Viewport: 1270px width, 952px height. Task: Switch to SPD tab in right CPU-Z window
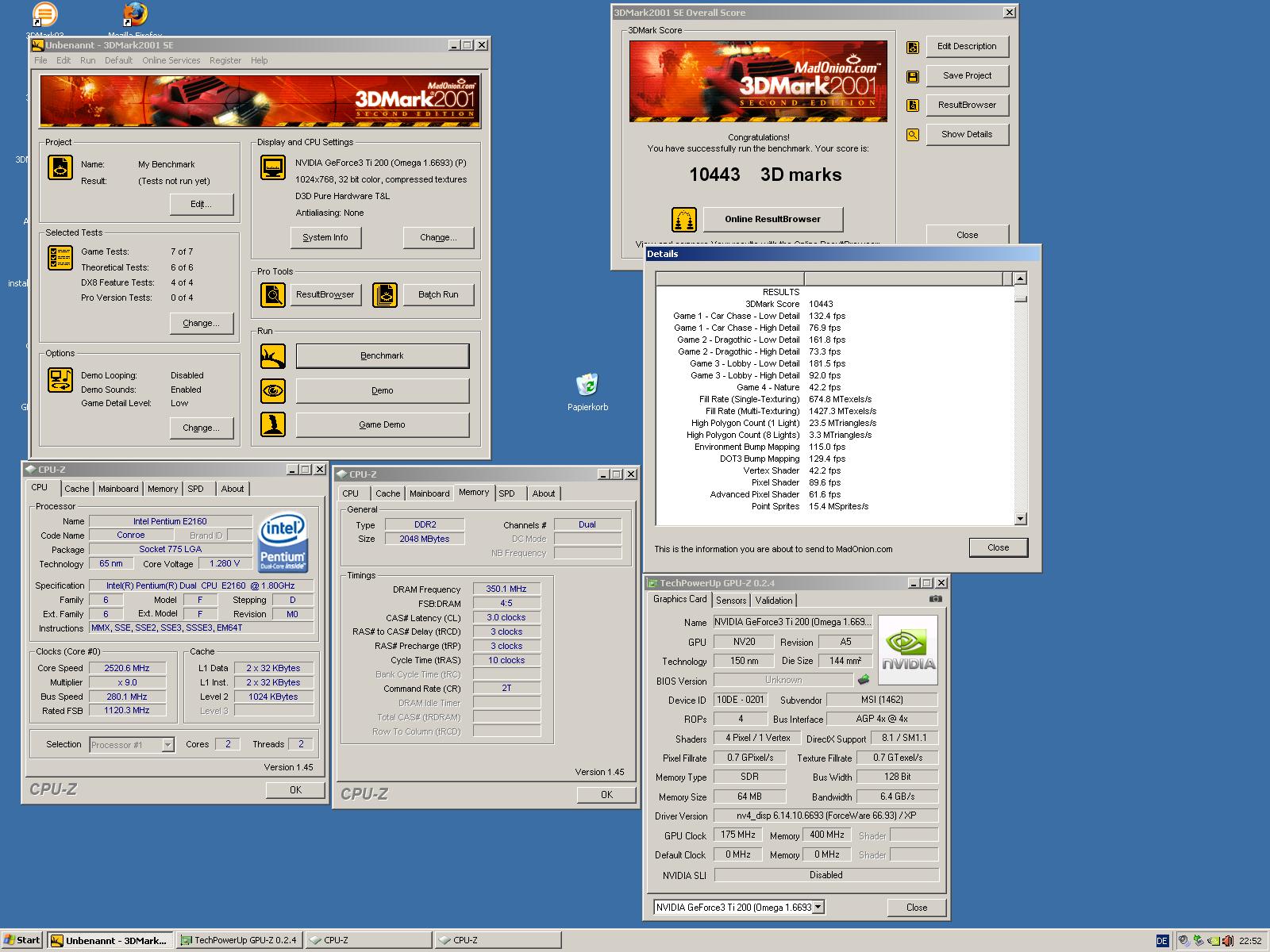[506, 493]
